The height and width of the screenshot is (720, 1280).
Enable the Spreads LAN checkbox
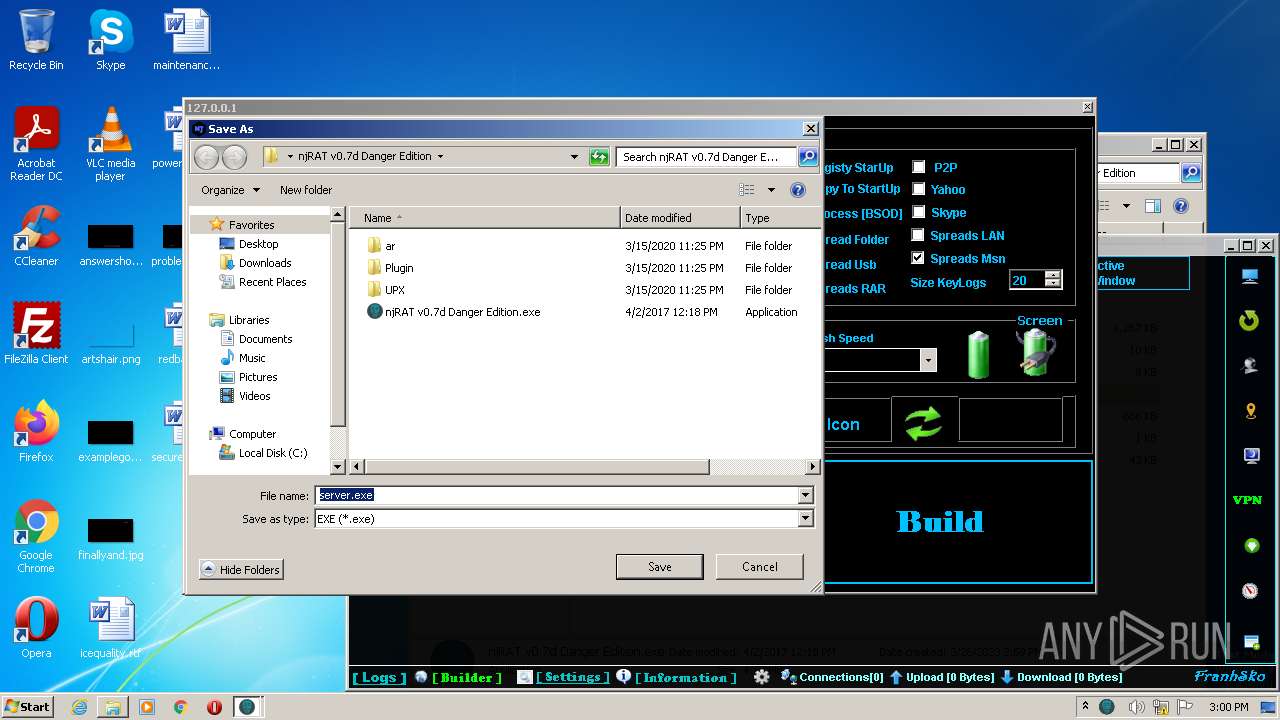(918, 235)
